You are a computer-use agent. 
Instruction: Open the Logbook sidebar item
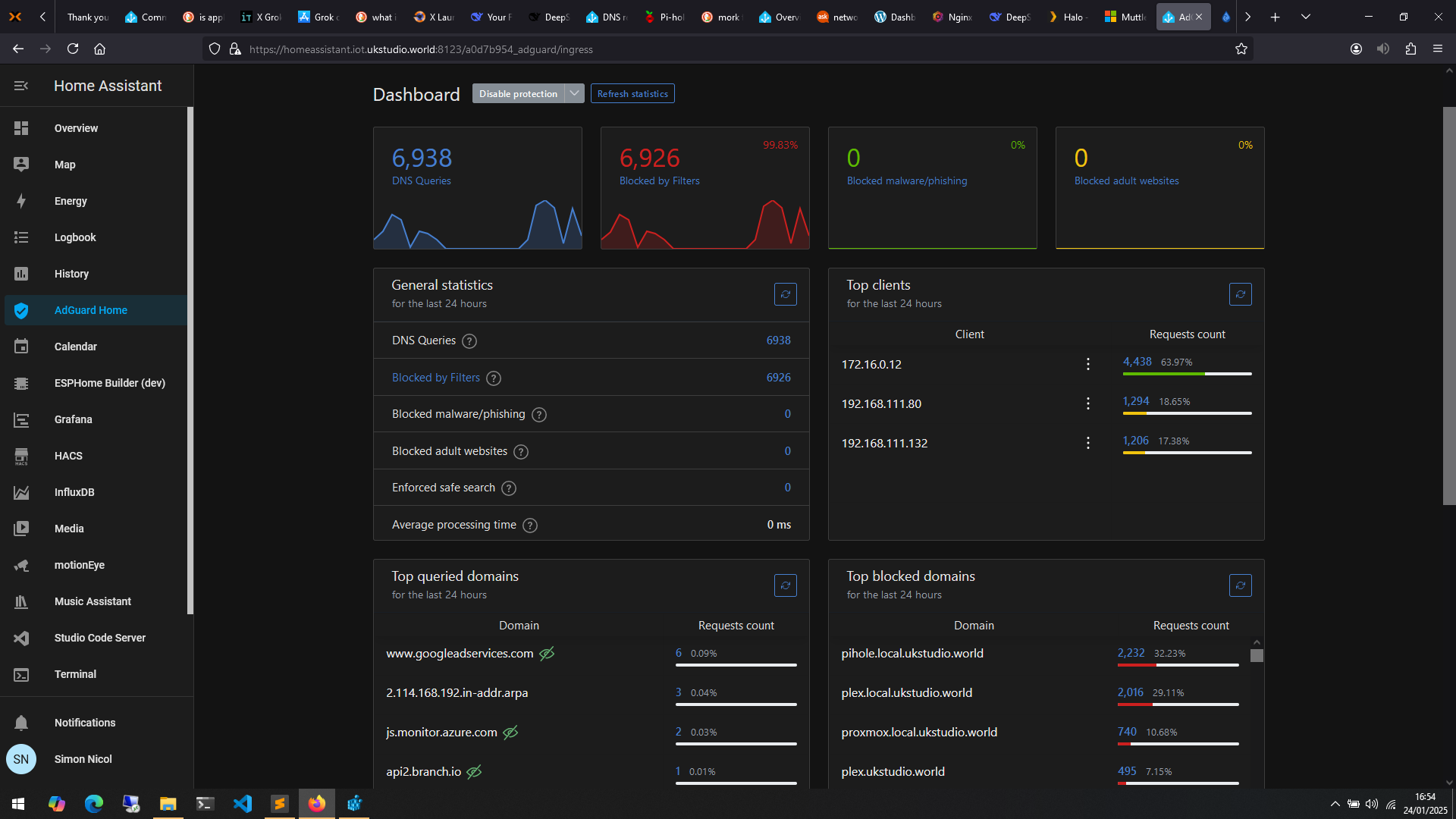click(96, 237)
